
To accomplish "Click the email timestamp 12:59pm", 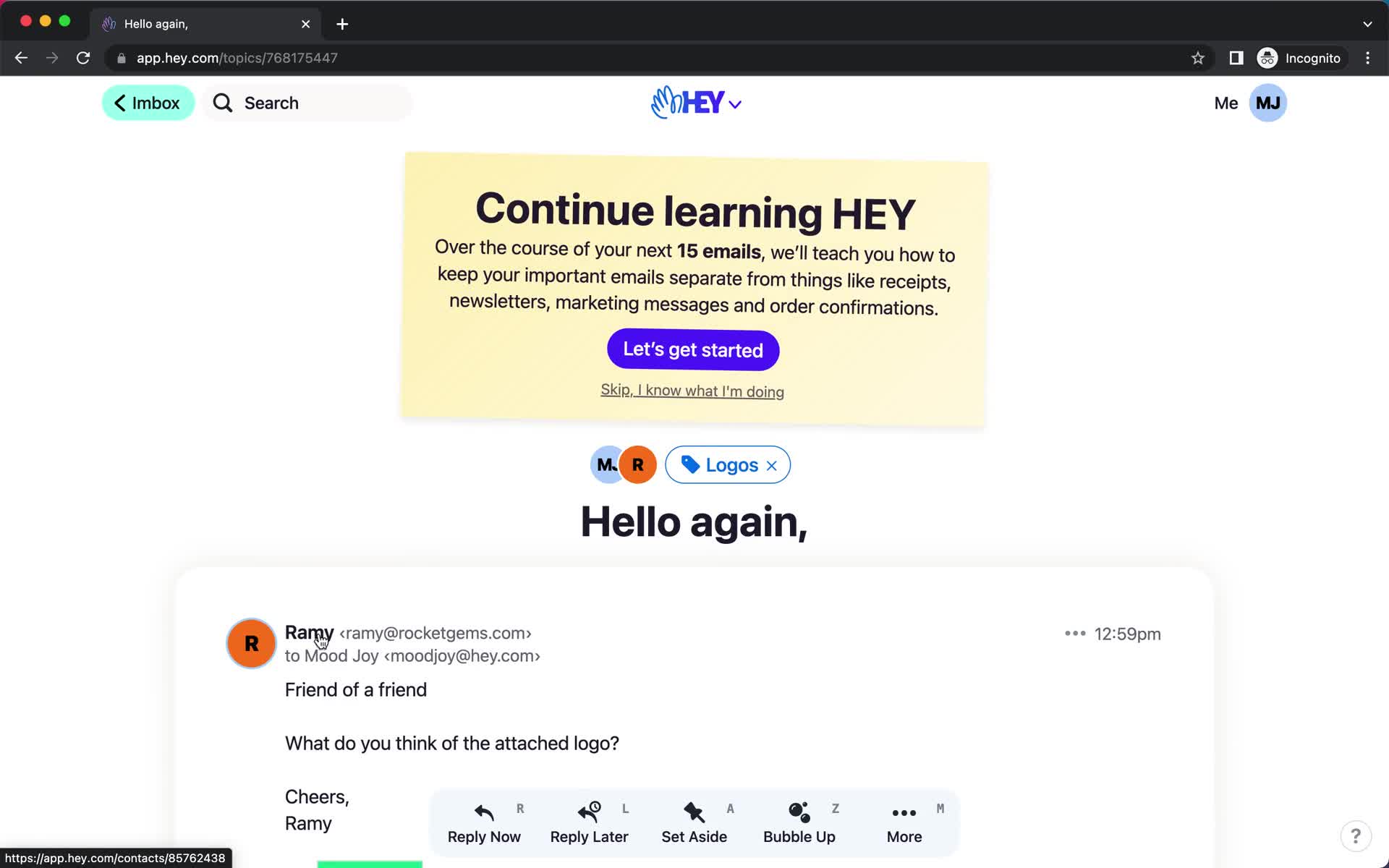I will coord(1128,633).
